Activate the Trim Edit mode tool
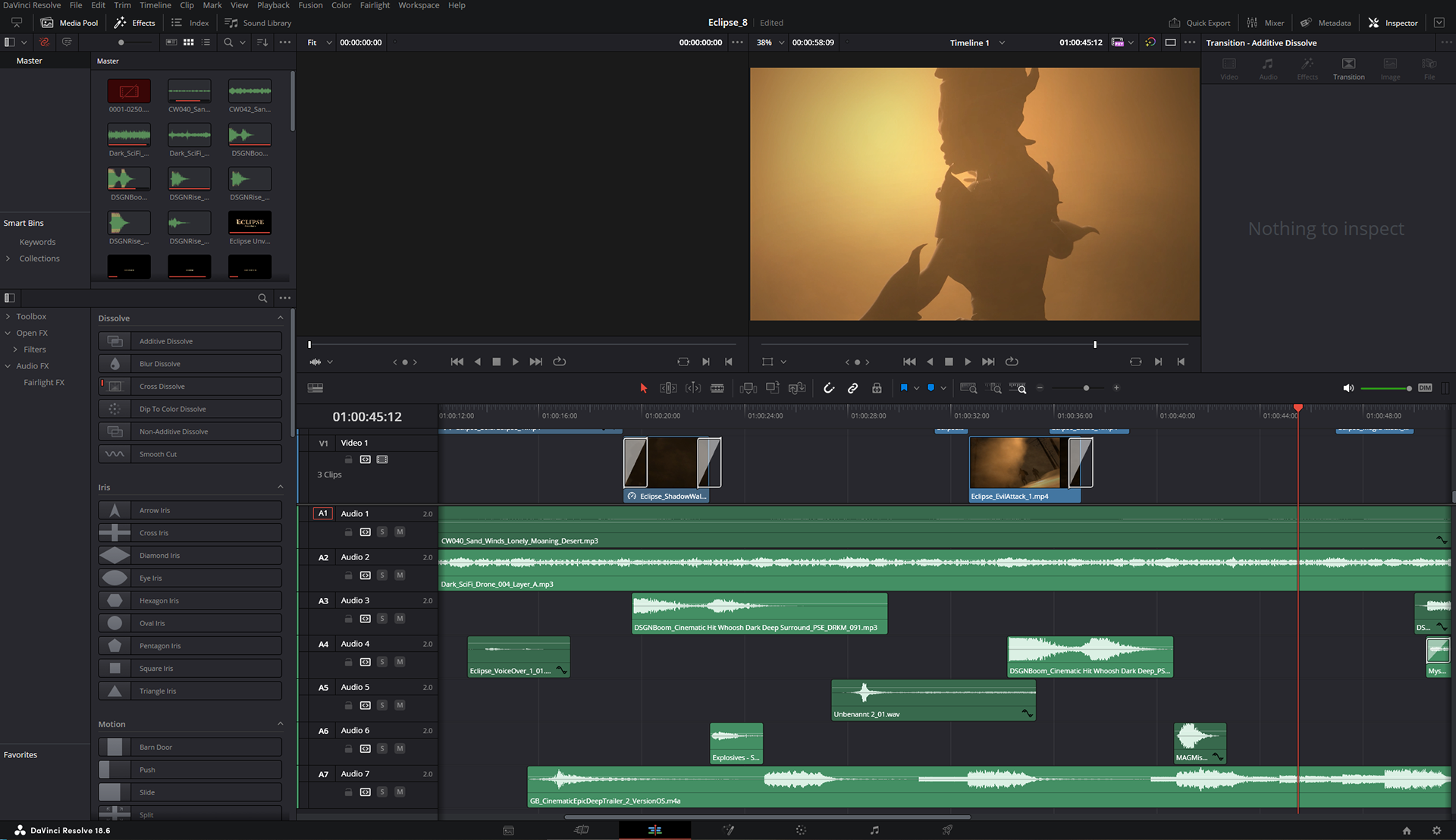The width and height of the screenshot is (1456, 840). 668,388
